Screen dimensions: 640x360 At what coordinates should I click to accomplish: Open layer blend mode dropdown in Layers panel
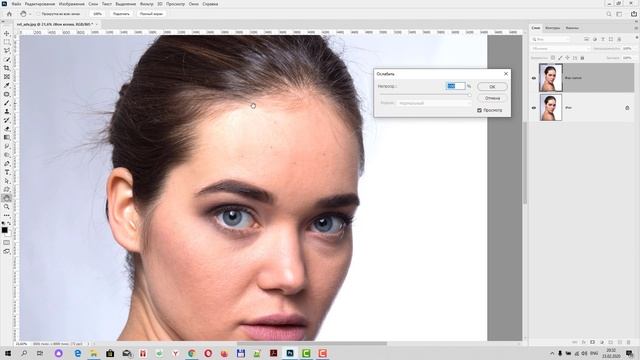pyautogui.click(x=561, y=49)
